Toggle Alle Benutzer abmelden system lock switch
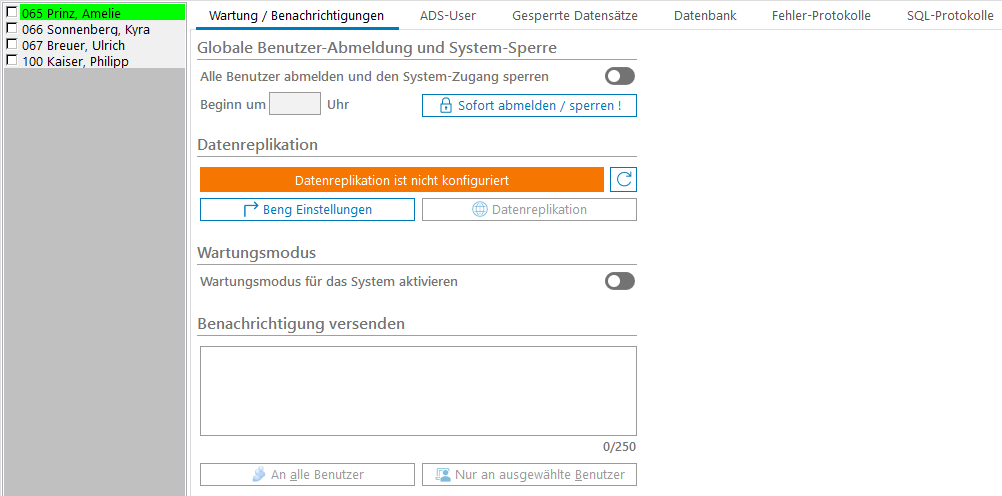 click(x=619, y=76)
